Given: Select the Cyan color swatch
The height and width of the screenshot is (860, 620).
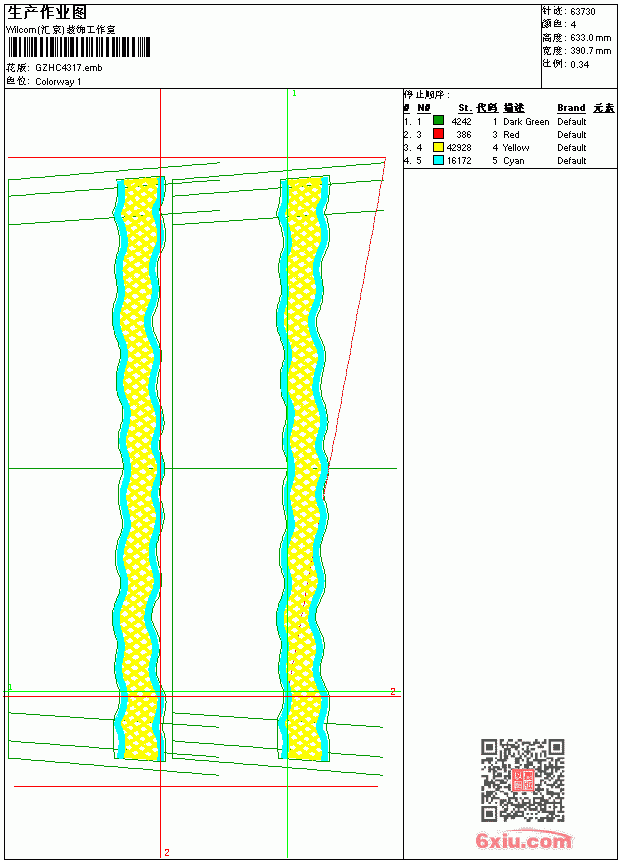Looking at the screenshot, I should pos(438,160).
